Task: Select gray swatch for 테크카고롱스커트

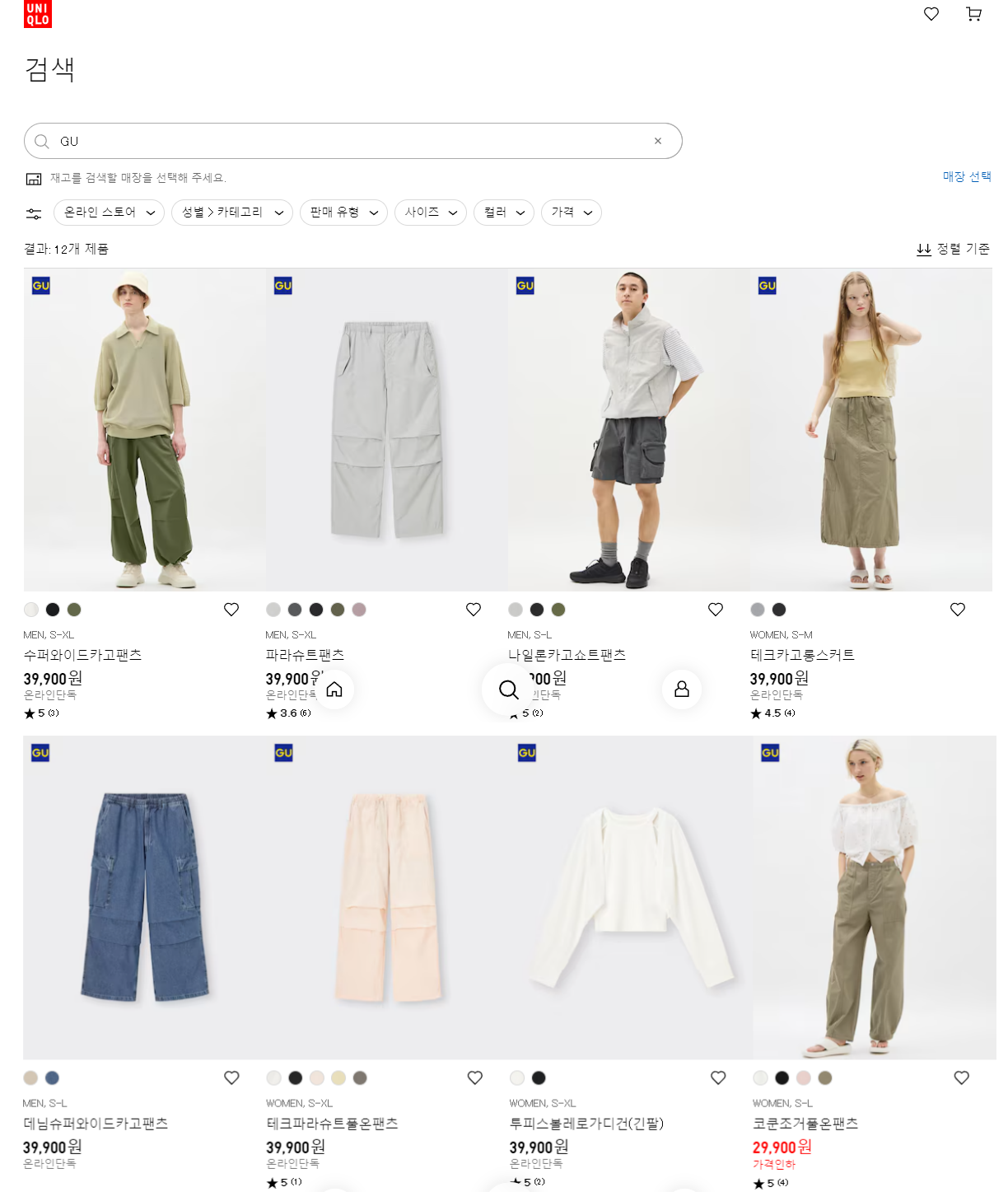Action: click(758, 610)
